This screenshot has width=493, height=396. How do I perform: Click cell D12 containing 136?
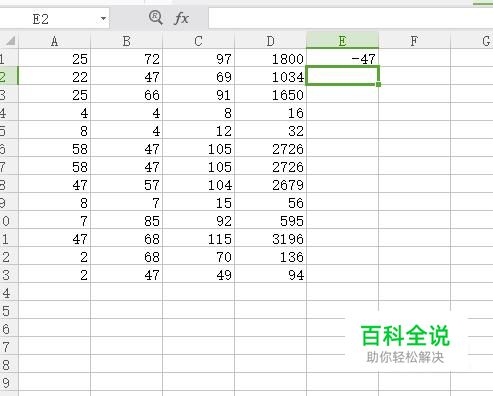point(270,256)
